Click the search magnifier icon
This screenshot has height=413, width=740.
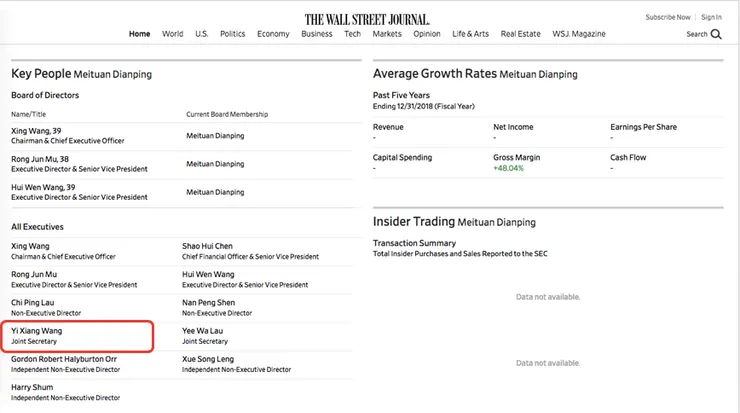point(716,34)
